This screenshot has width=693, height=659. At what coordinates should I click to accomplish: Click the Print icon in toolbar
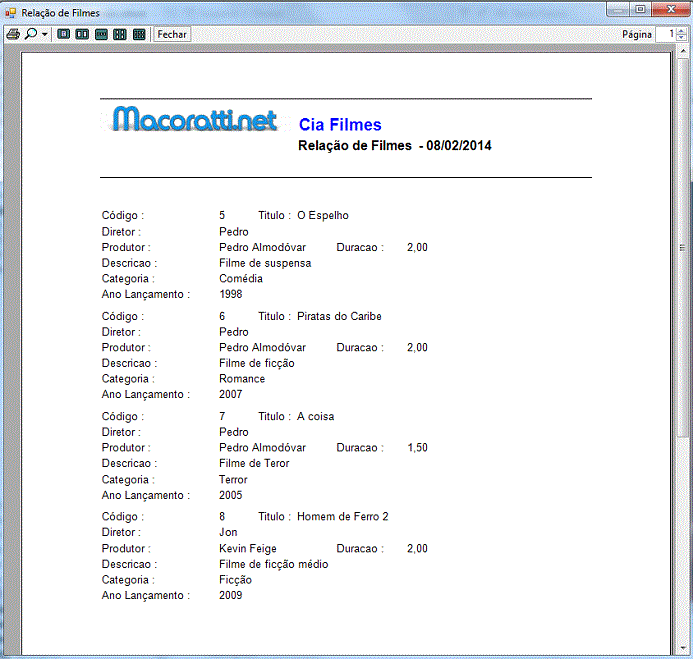[13, 34]
